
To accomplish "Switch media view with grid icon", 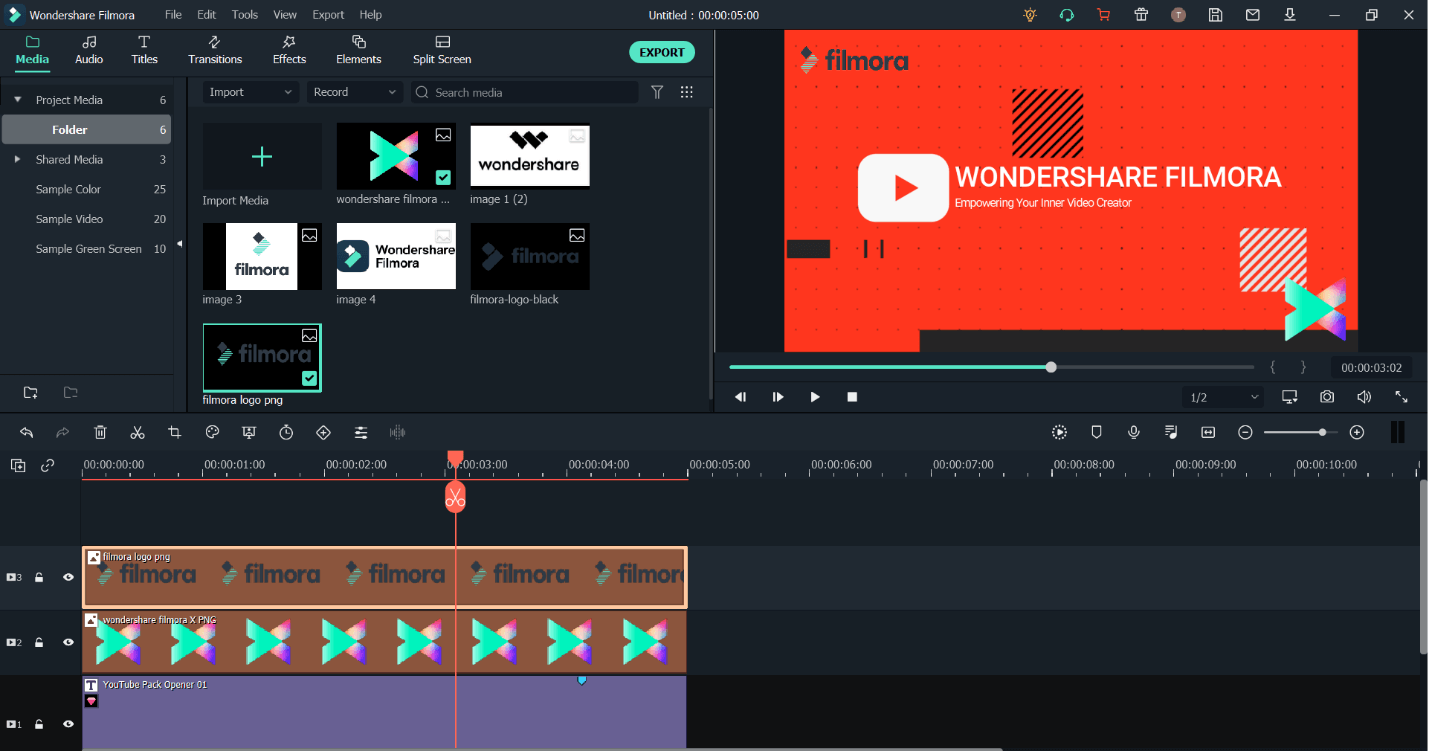I will coord(687,92).
